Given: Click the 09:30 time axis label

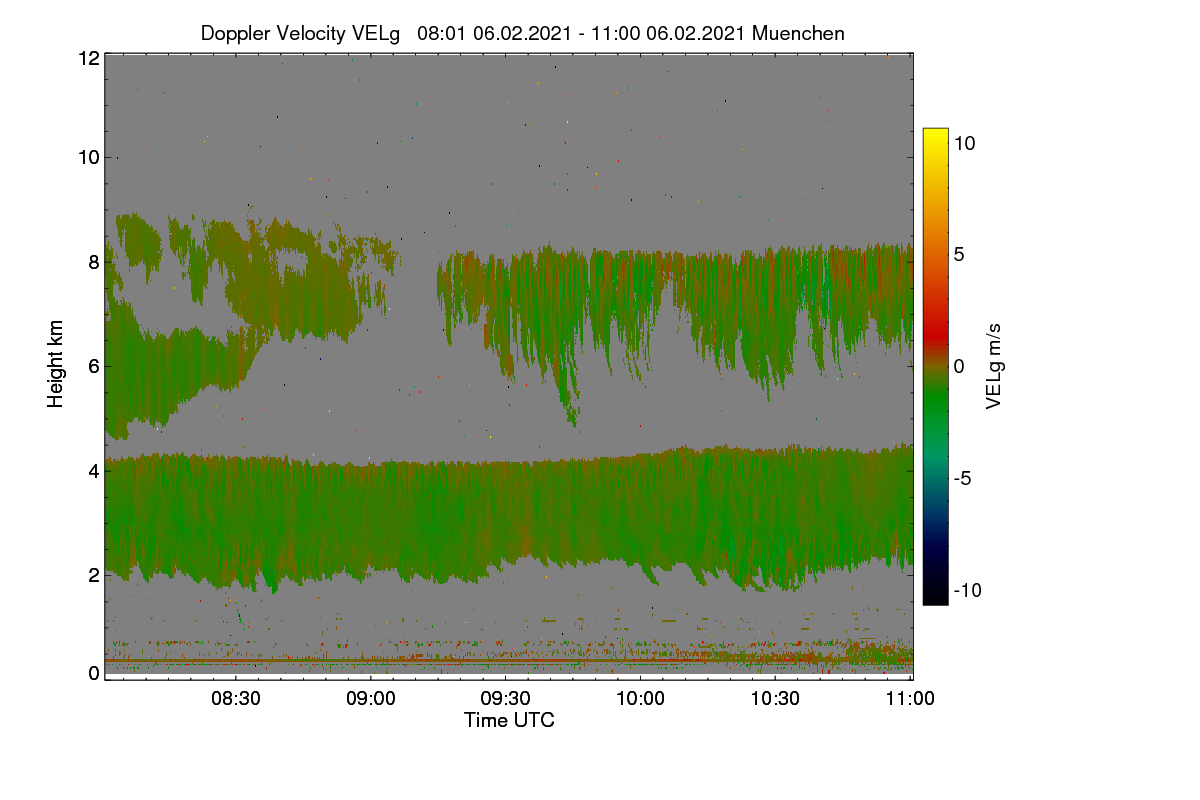Looking at the screenshot, I should click(x=506, y=699).
